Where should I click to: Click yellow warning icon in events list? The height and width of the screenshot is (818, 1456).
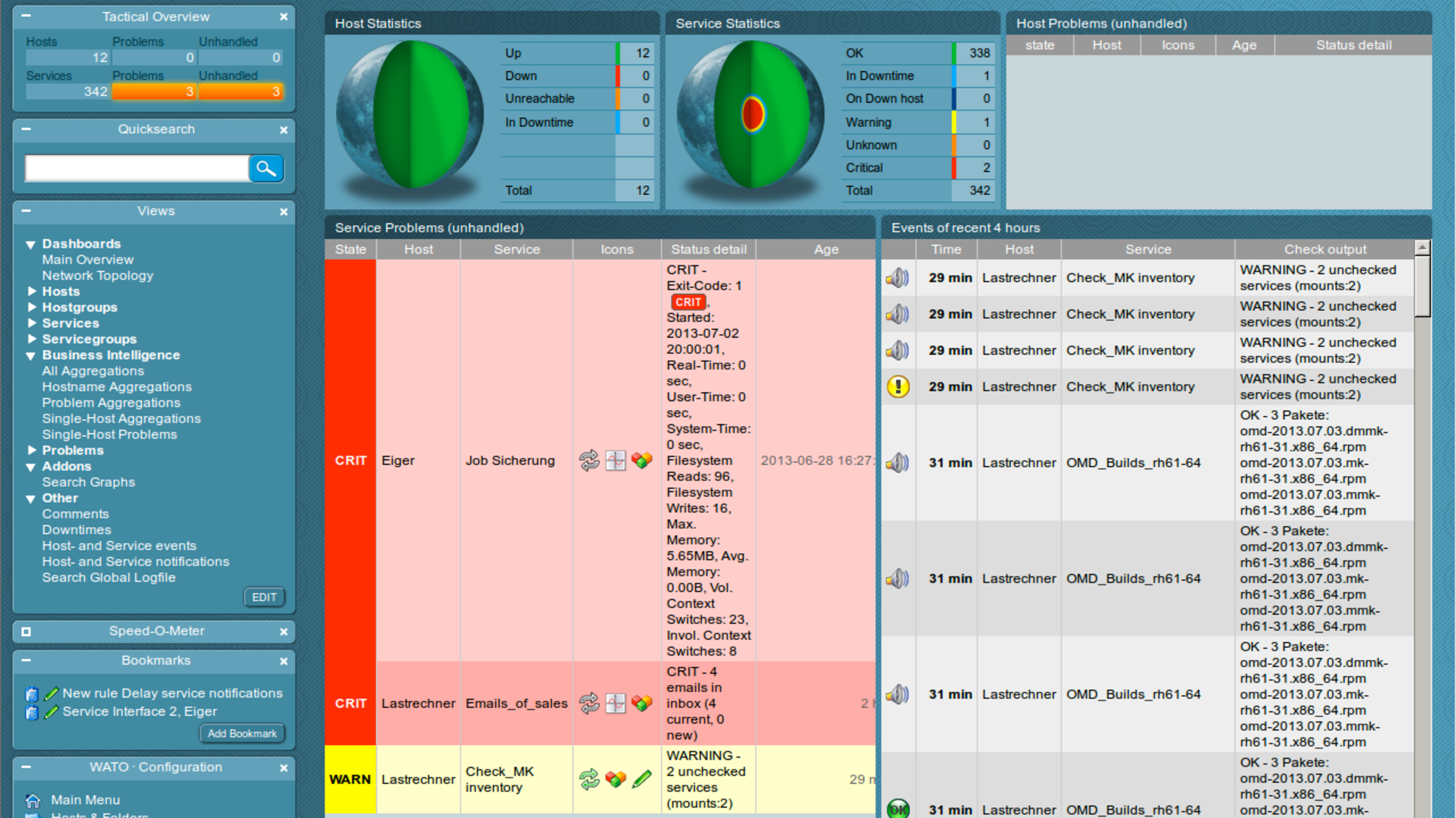tap(897, 387)
